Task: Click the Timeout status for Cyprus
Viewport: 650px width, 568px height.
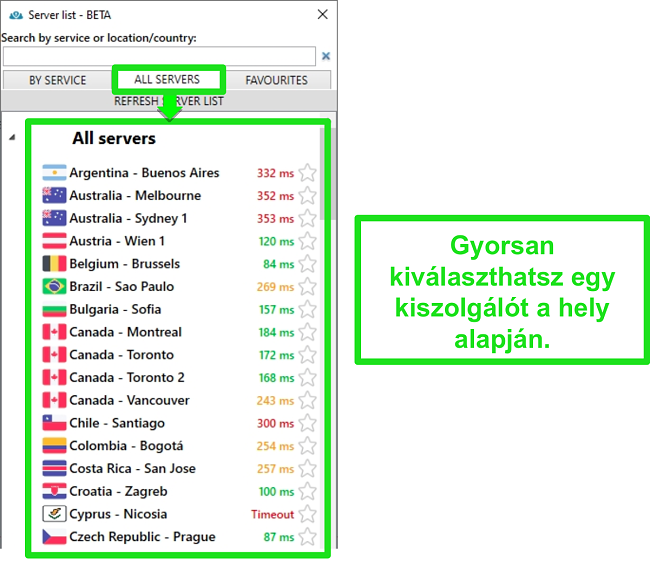Action: [x=272, y=515]
